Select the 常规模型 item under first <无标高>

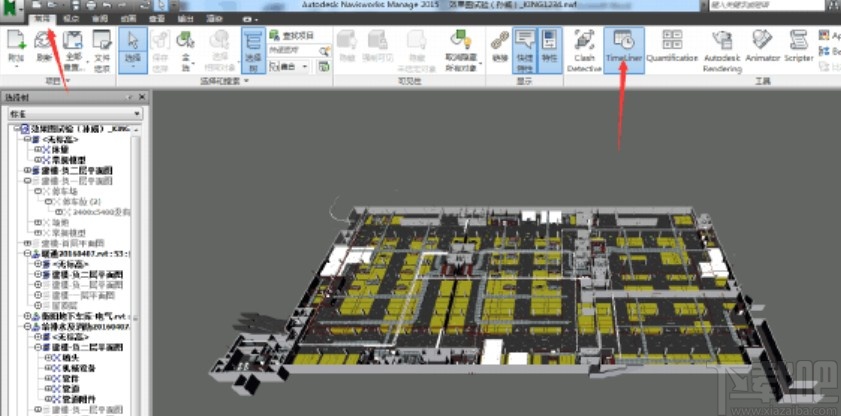coord(69,160)
